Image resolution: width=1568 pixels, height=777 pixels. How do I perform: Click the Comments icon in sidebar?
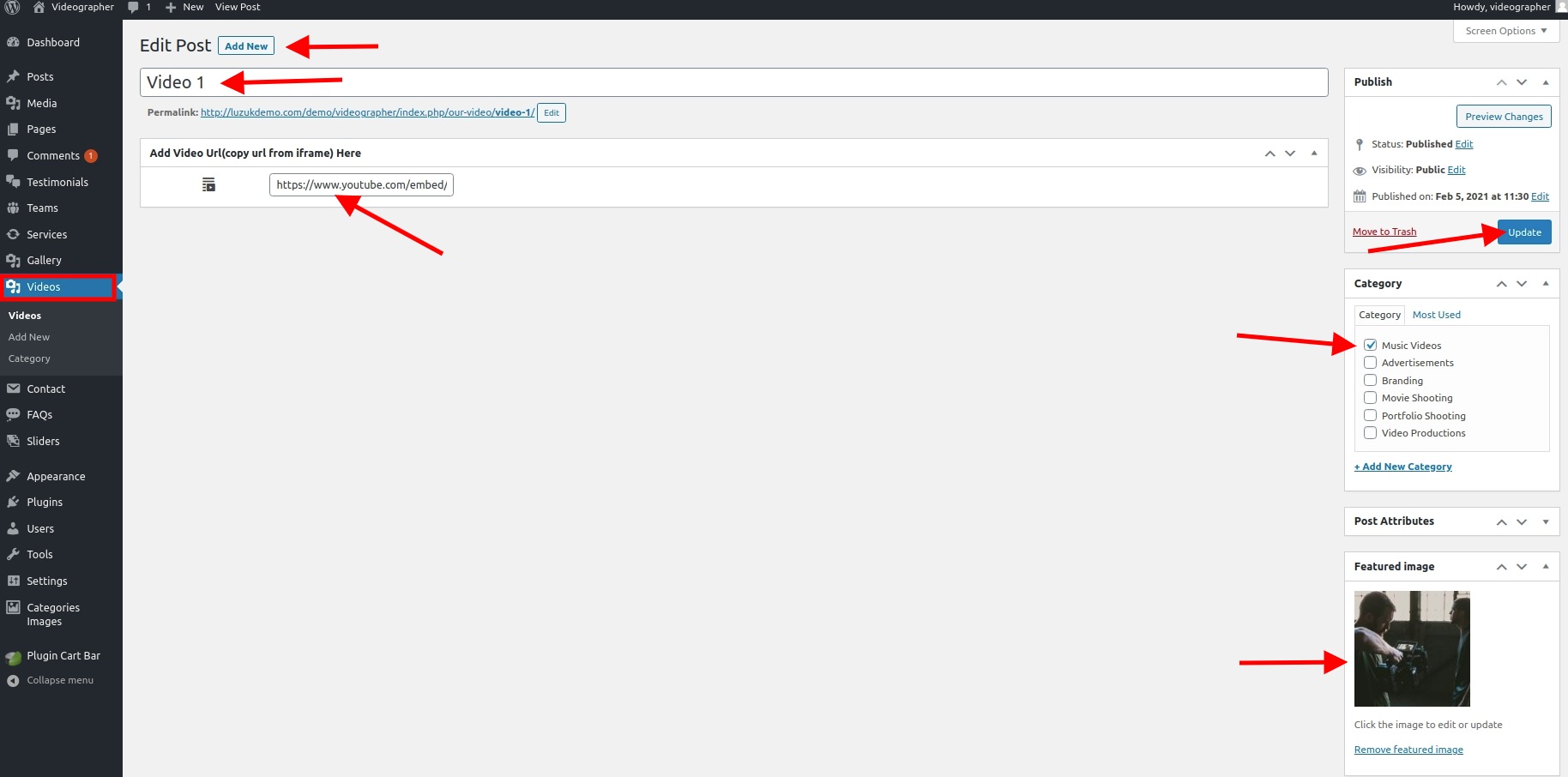tap(13, 155)
